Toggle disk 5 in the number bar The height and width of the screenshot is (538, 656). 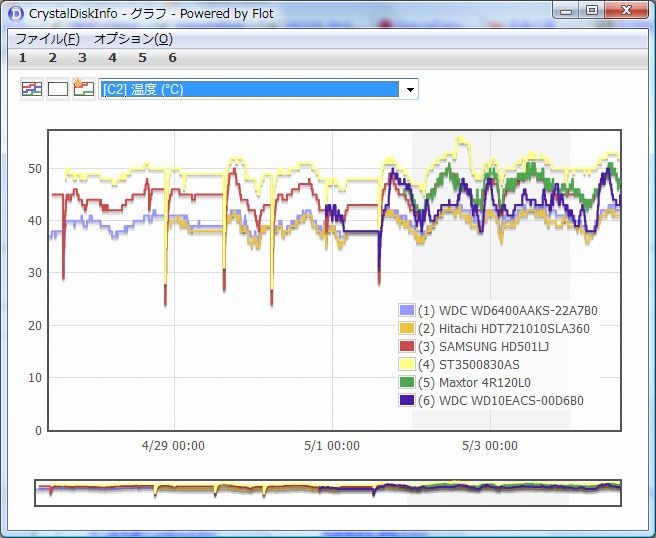143,58
